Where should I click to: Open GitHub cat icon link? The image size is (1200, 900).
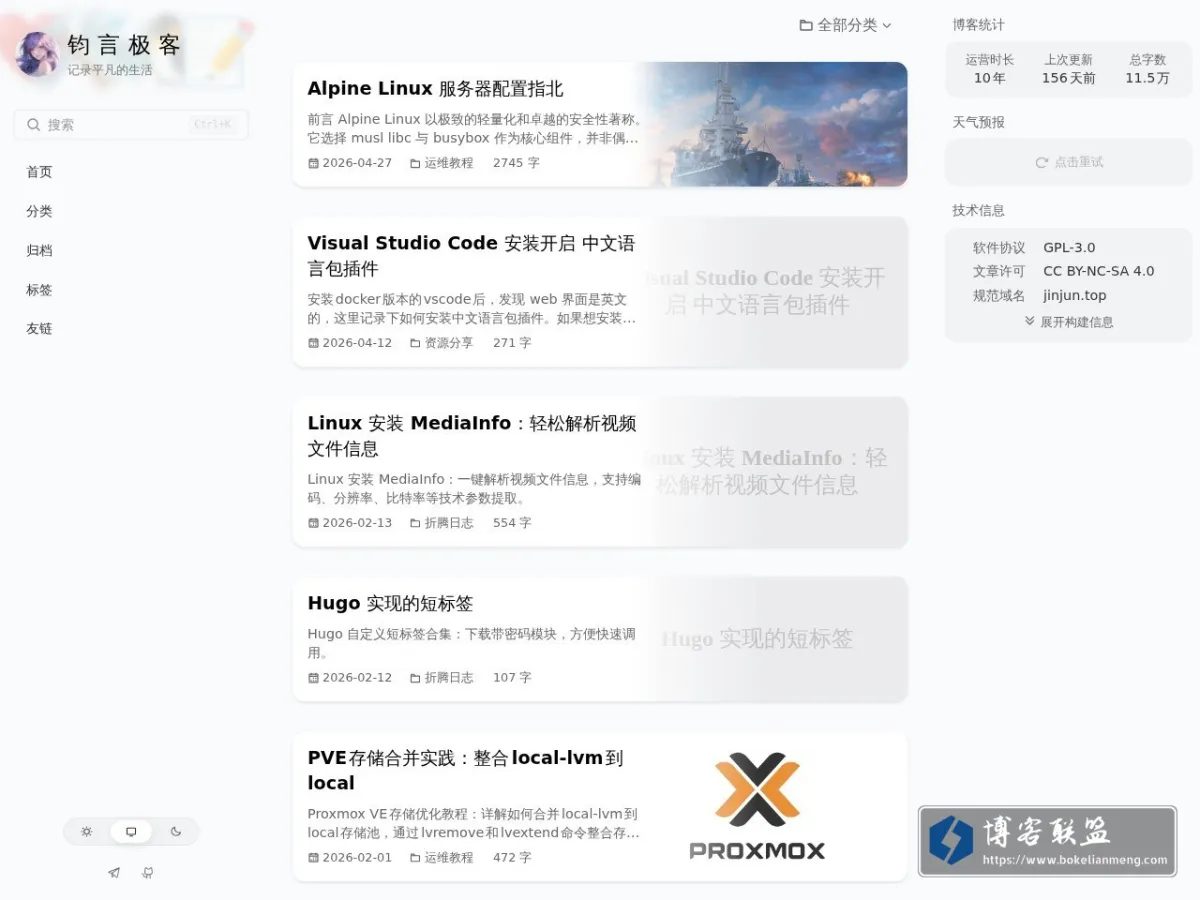pyautogui.click(x=148, y=873)
